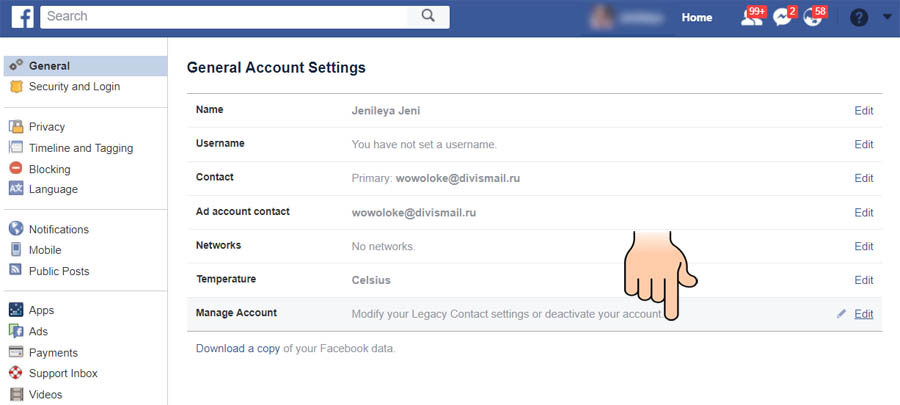The image size is (900, 405).
Task: Click the 'No networks.' text
Action: click(x=383, y=247)
